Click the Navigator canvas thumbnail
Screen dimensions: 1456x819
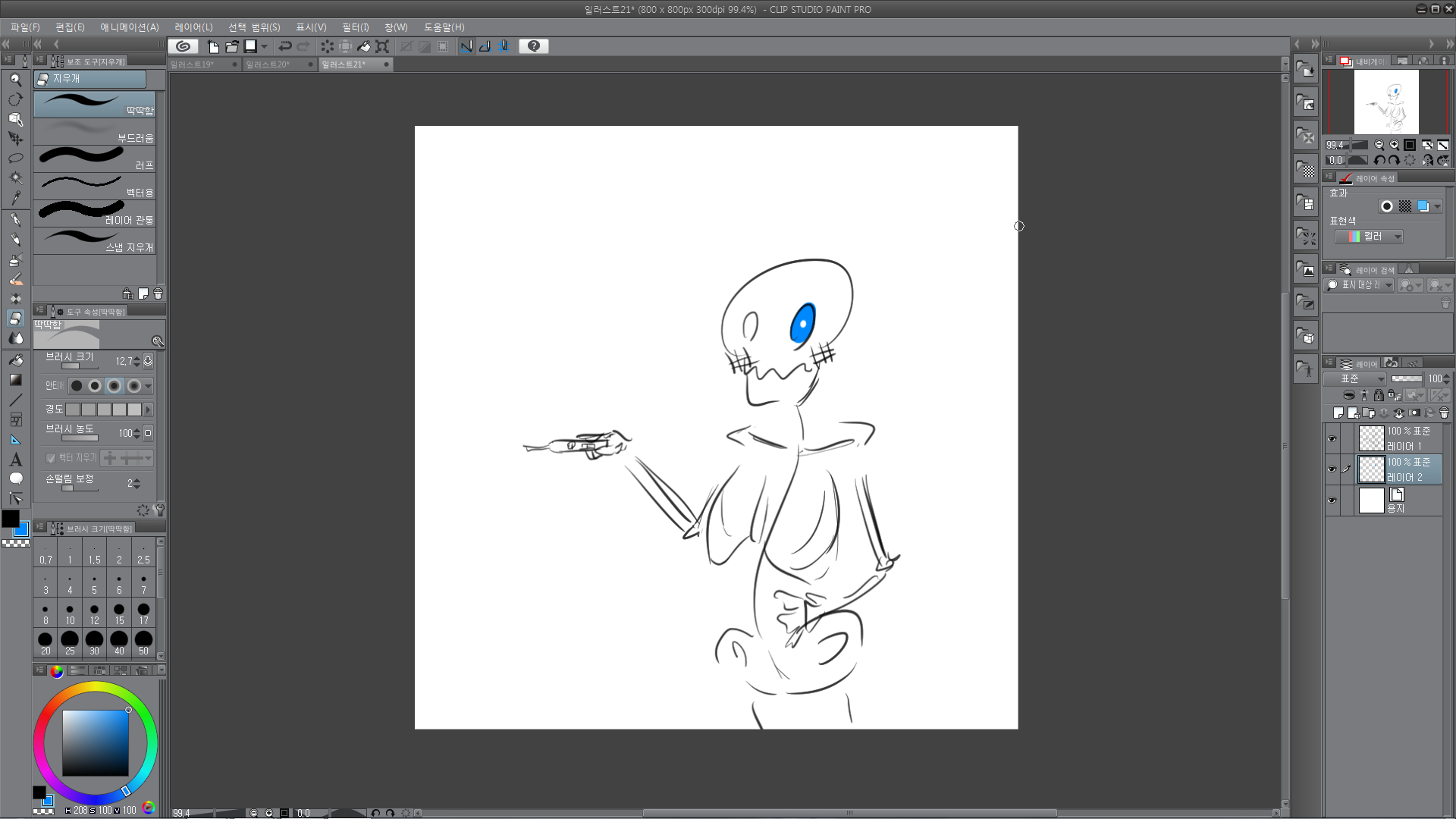pos(1386,102)
